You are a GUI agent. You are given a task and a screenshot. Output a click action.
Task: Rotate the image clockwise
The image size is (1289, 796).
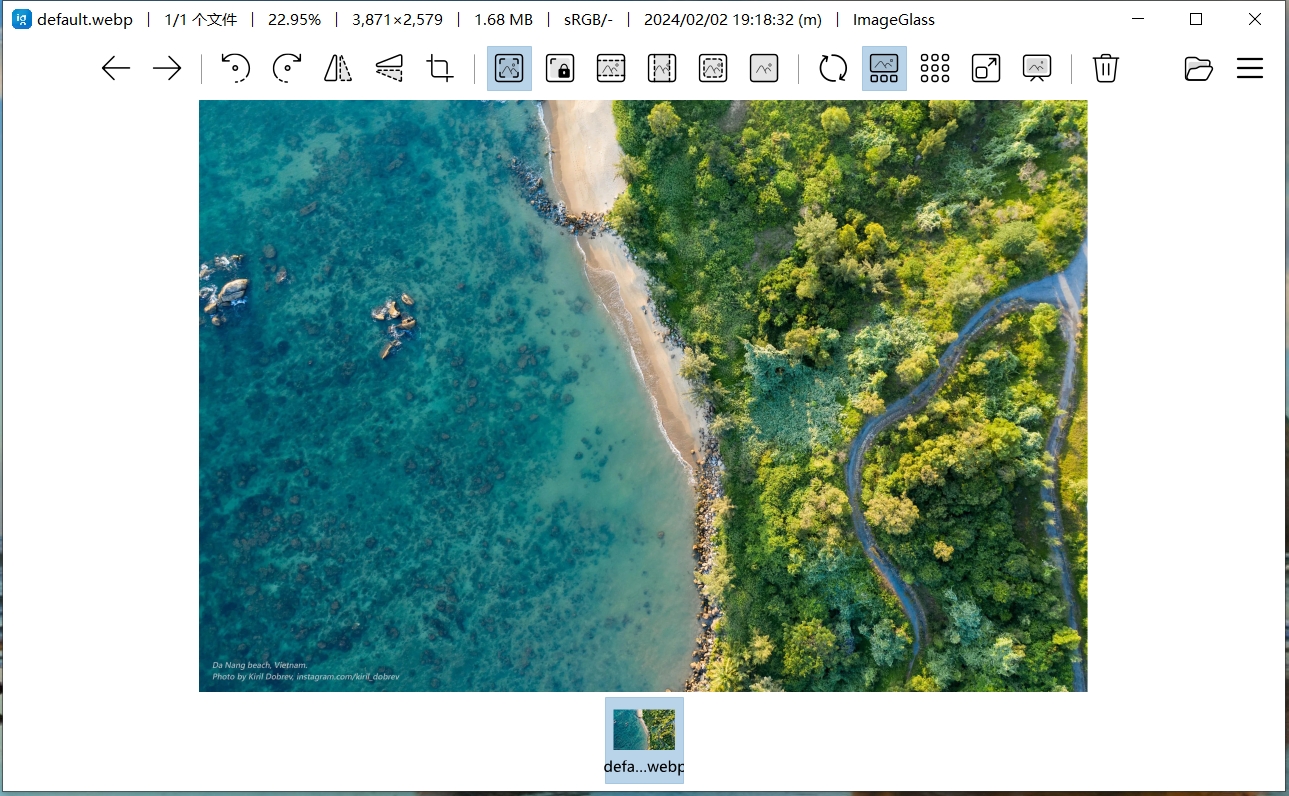(x=287, y=68)
